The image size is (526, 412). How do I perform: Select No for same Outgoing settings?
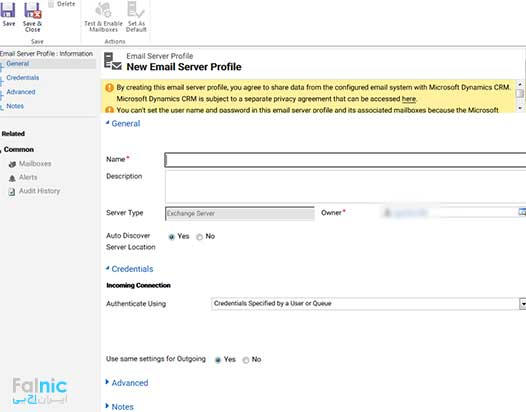(x=246, y=360)
